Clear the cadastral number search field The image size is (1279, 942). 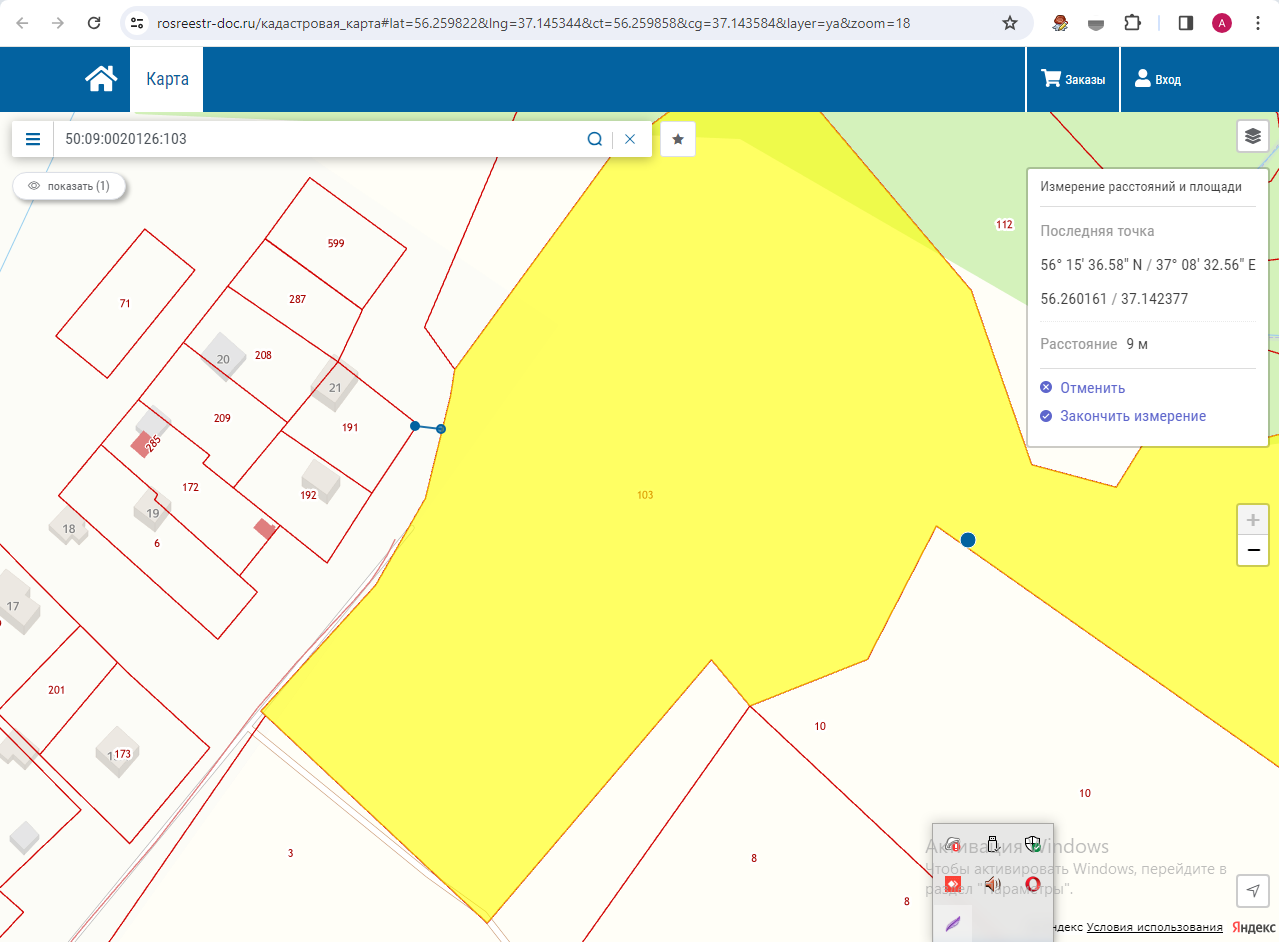(x=630, y=139)
